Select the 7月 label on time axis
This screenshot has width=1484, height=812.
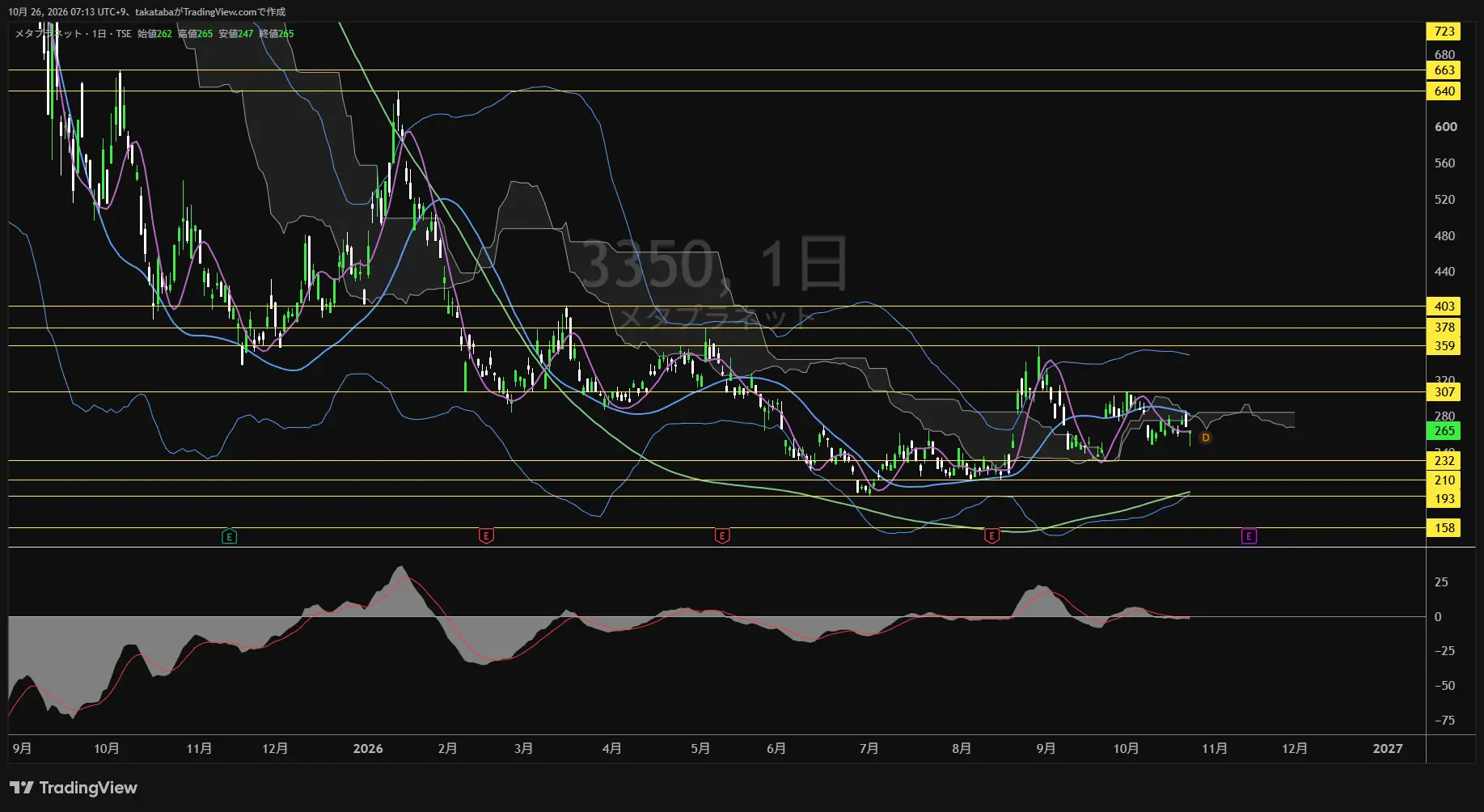(869, 749)
